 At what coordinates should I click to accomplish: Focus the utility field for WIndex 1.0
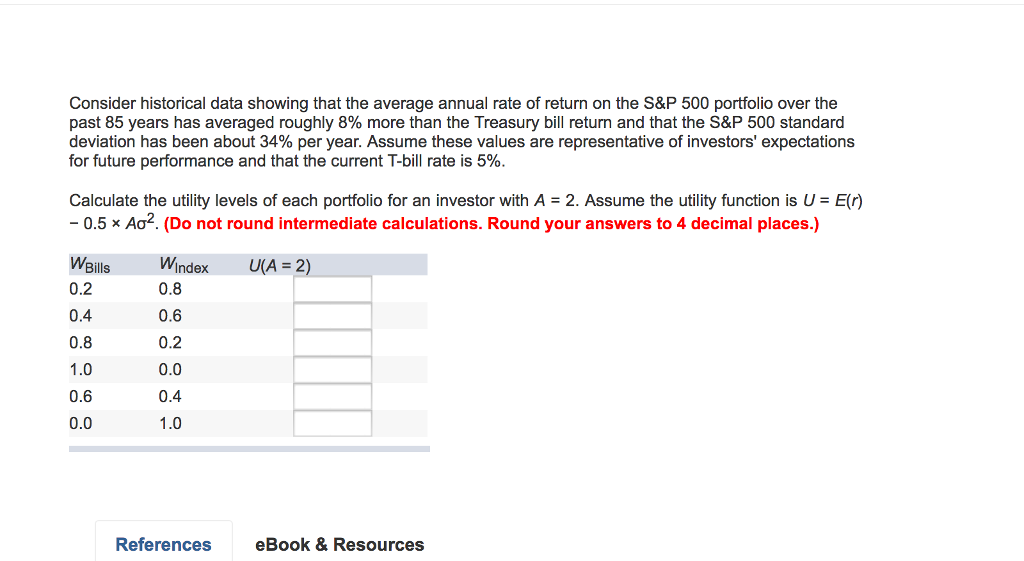[x=332, y=423]
